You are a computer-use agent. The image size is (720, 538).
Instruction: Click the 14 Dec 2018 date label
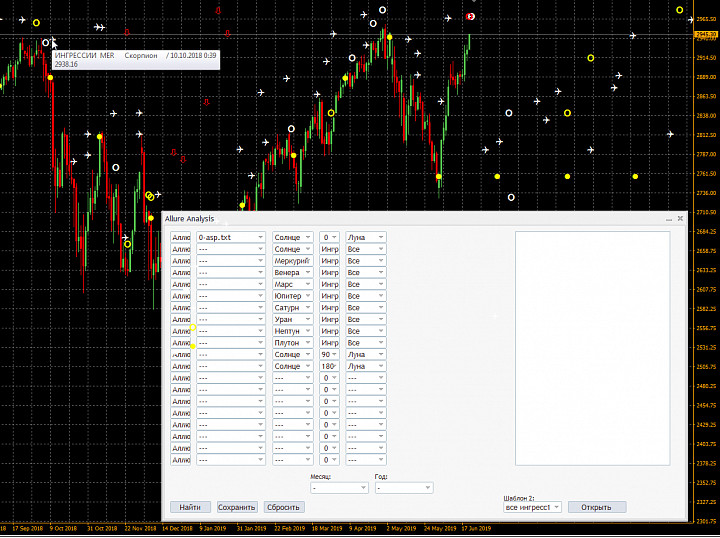177,528
